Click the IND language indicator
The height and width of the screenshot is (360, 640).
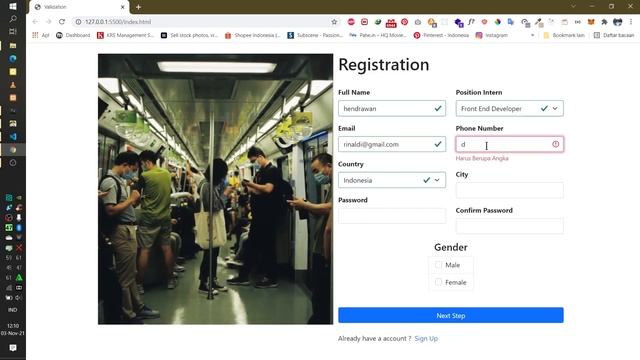(13, 310)
